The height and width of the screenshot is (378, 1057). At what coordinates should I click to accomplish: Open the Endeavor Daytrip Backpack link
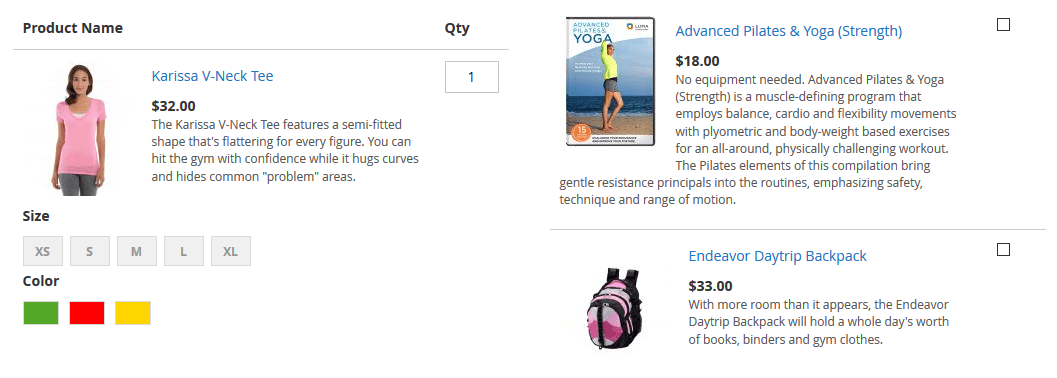pyautogui.click(x=777, y=256)
